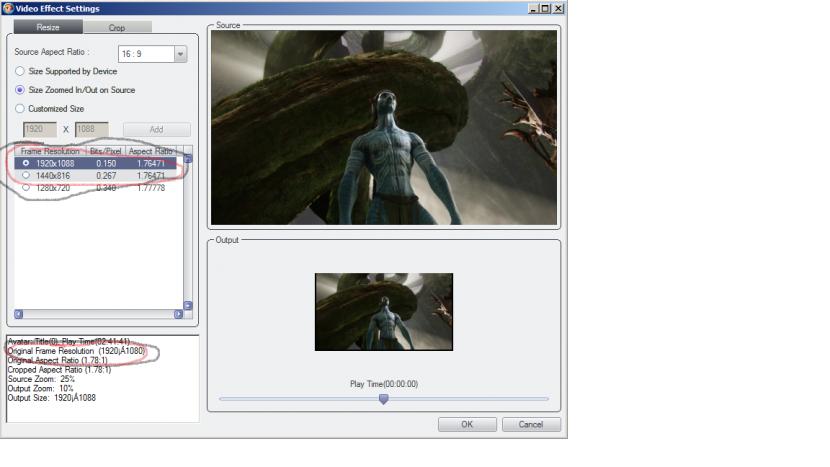830x467 pixels.
Task: Minimize the Video Effect Settings window
Action: 534,8
